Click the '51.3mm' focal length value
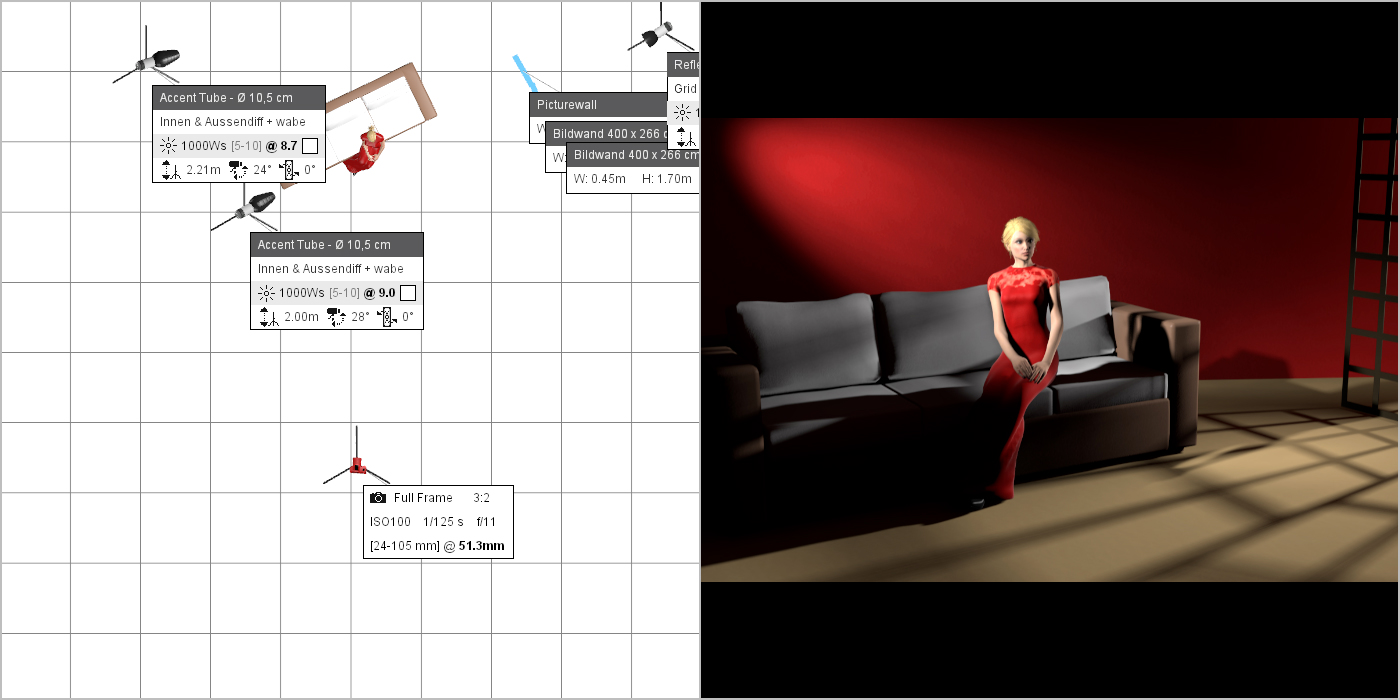1400x700 pixels. [x=481, y=547]
